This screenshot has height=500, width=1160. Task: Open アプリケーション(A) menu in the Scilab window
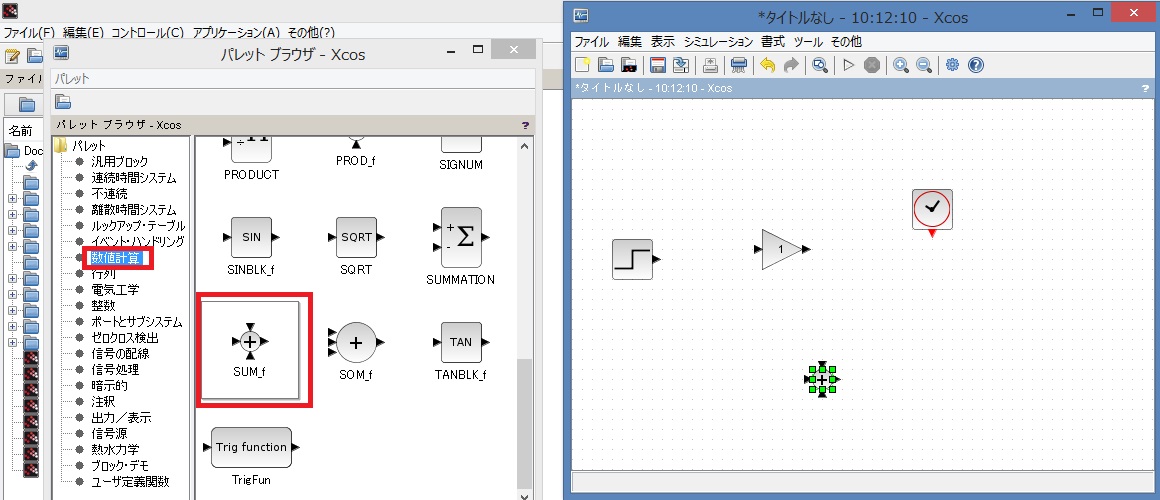(x=236, y=33)
